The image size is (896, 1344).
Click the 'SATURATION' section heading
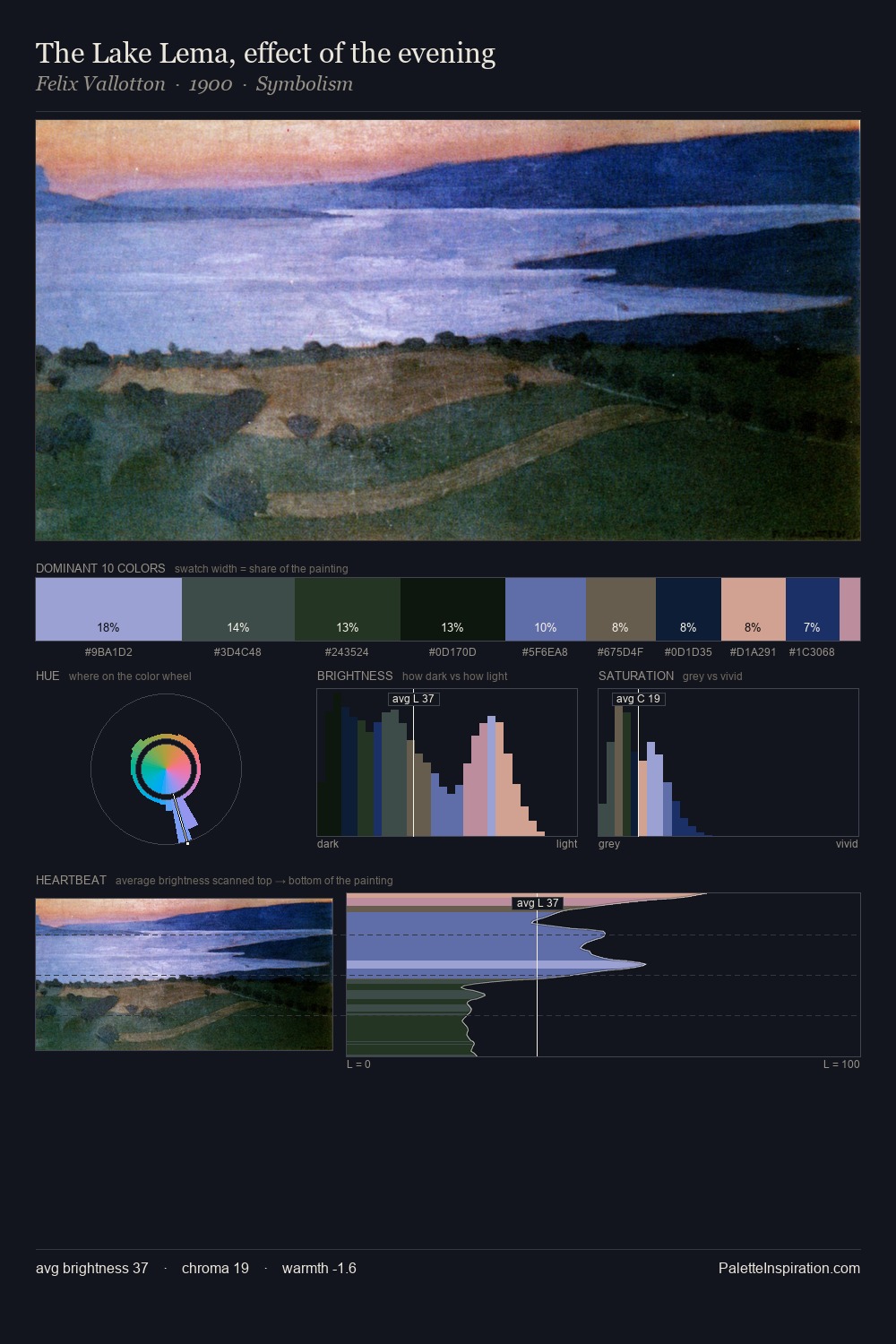636,676
